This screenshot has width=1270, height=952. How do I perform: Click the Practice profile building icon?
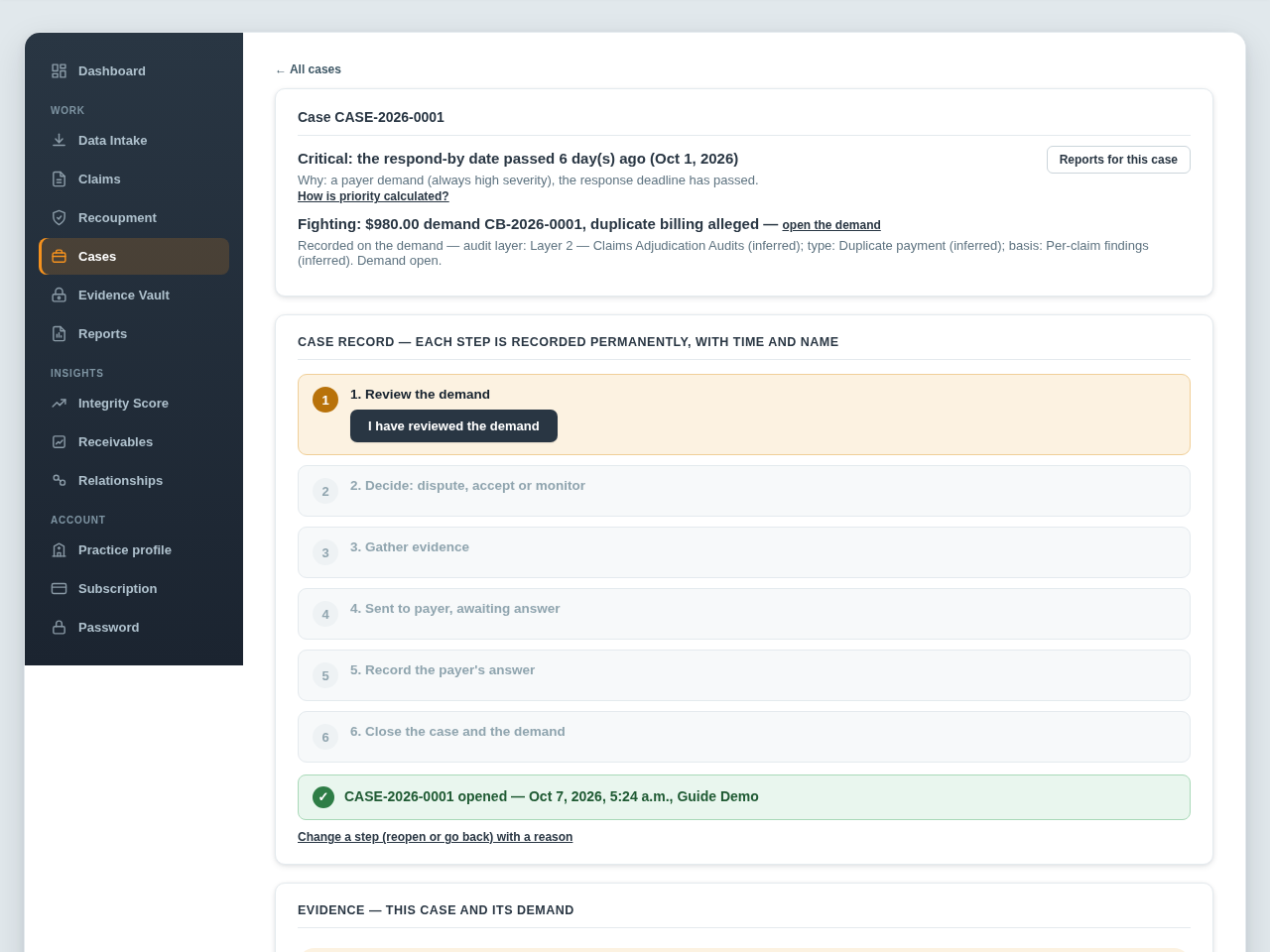point(59,550)
